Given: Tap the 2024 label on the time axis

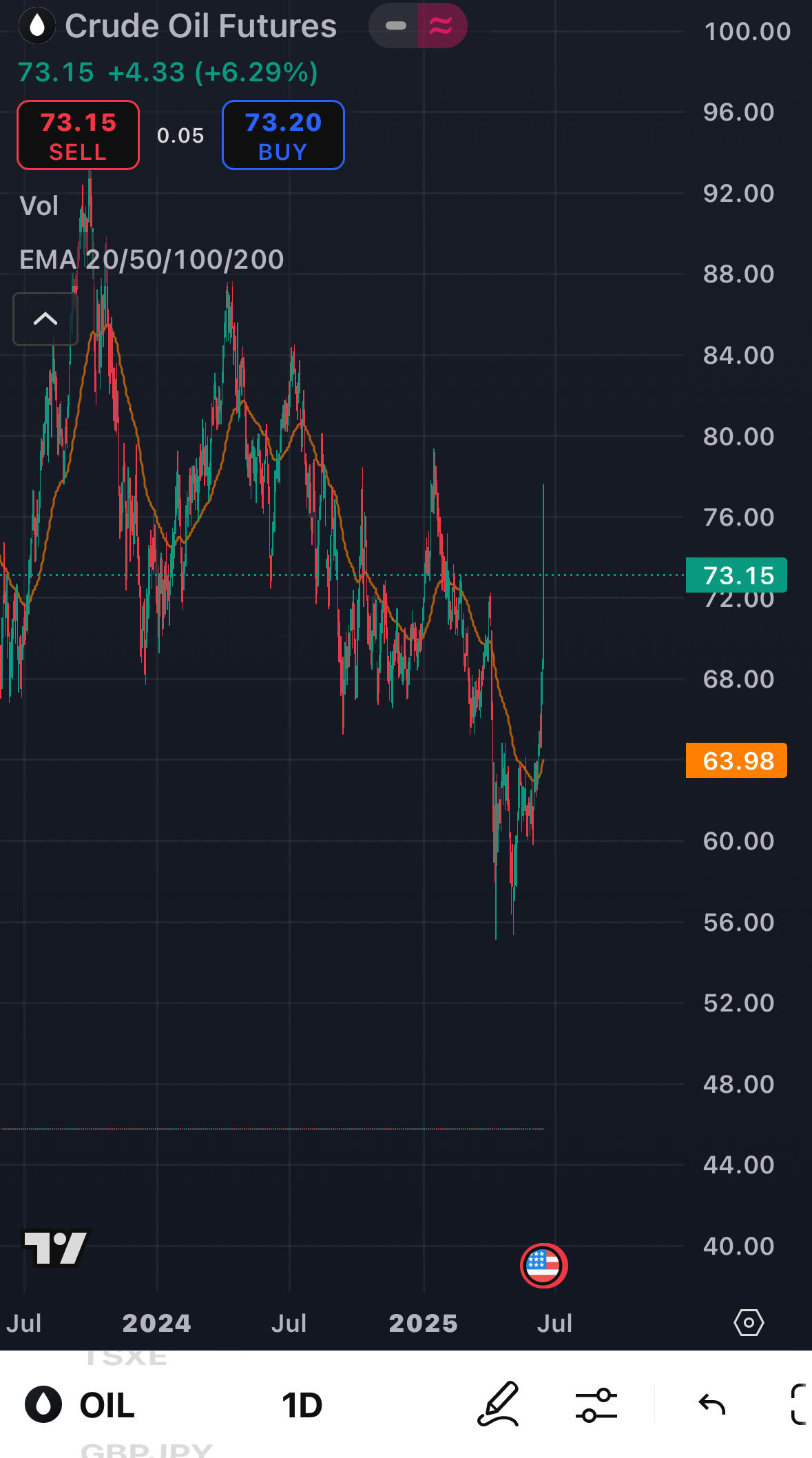Looking at the screenshot, I should 156,1323.
